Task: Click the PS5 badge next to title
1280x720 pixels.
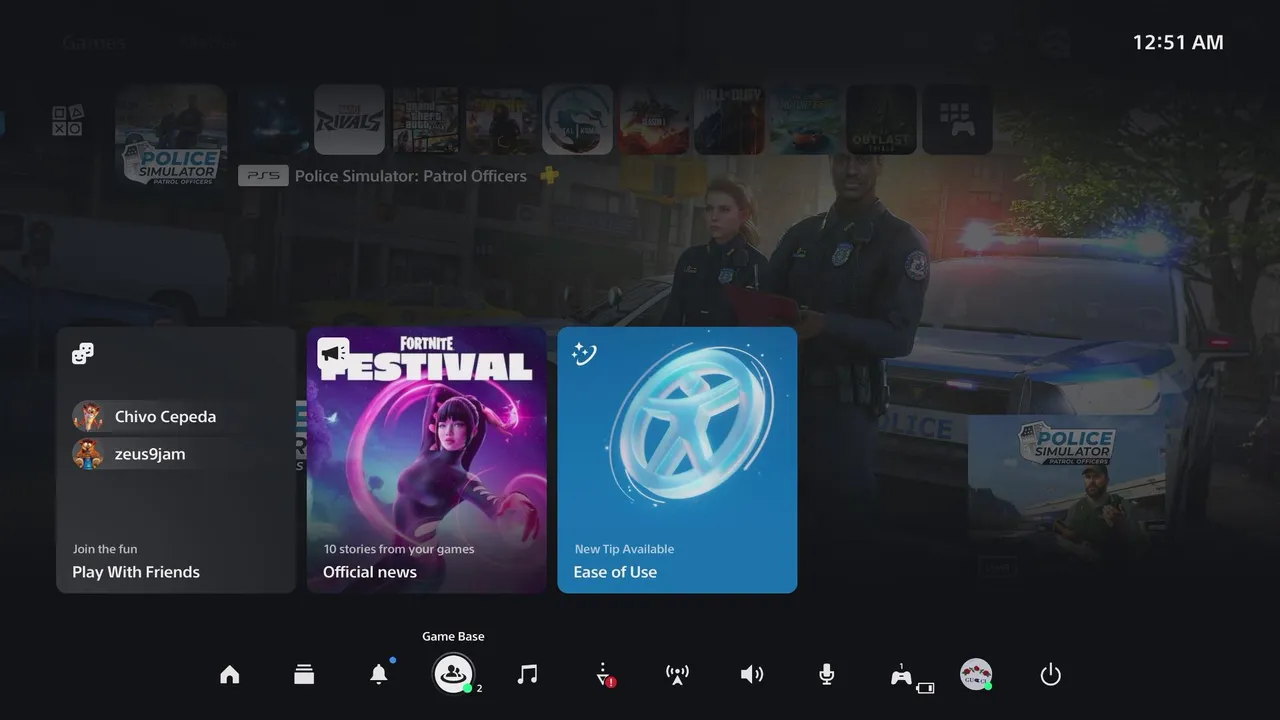Action: point(264,176)
